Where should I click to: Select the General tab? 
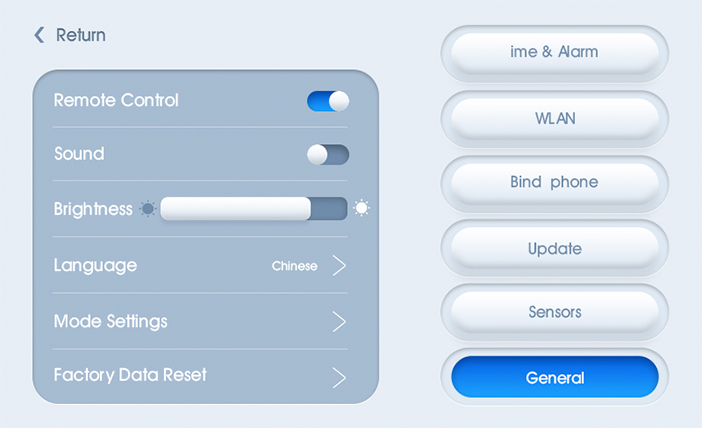tap(554, 378)
